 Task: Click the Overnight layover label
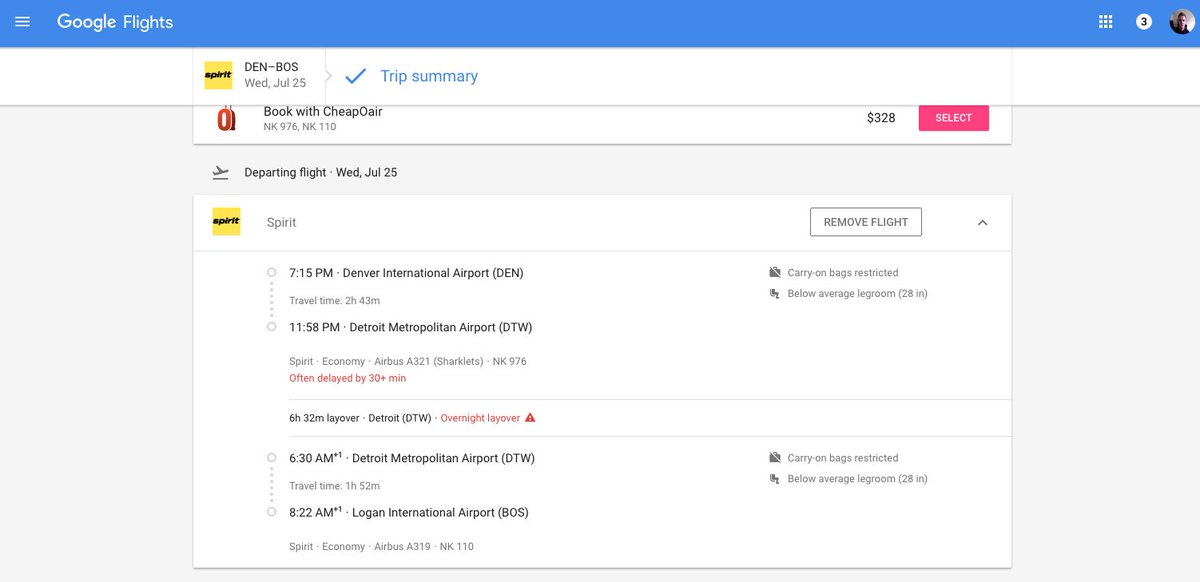[x=480, y=418]
